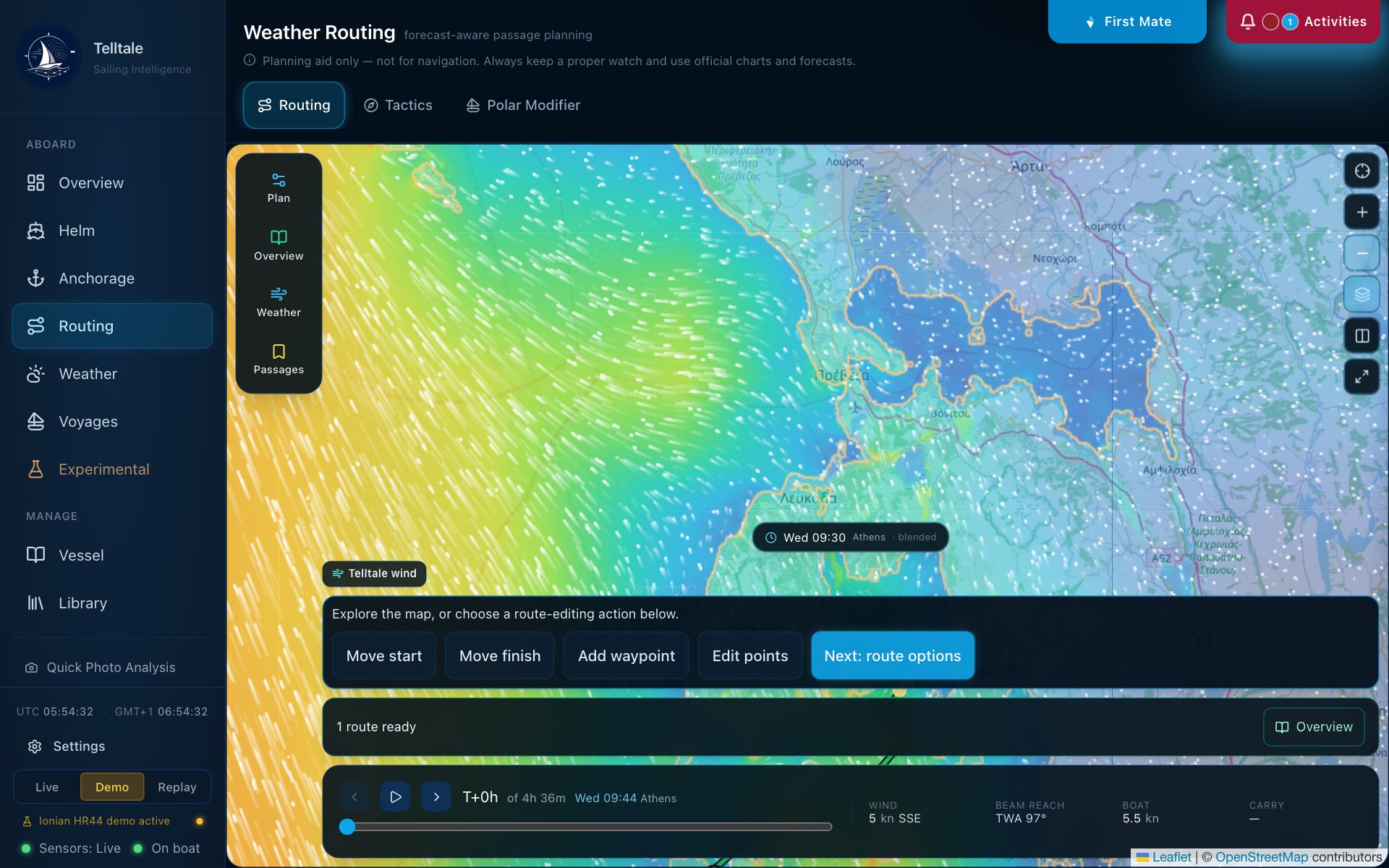Switch to Replay mode
This screenshot has width=1389, height=868.
point(177,787)
